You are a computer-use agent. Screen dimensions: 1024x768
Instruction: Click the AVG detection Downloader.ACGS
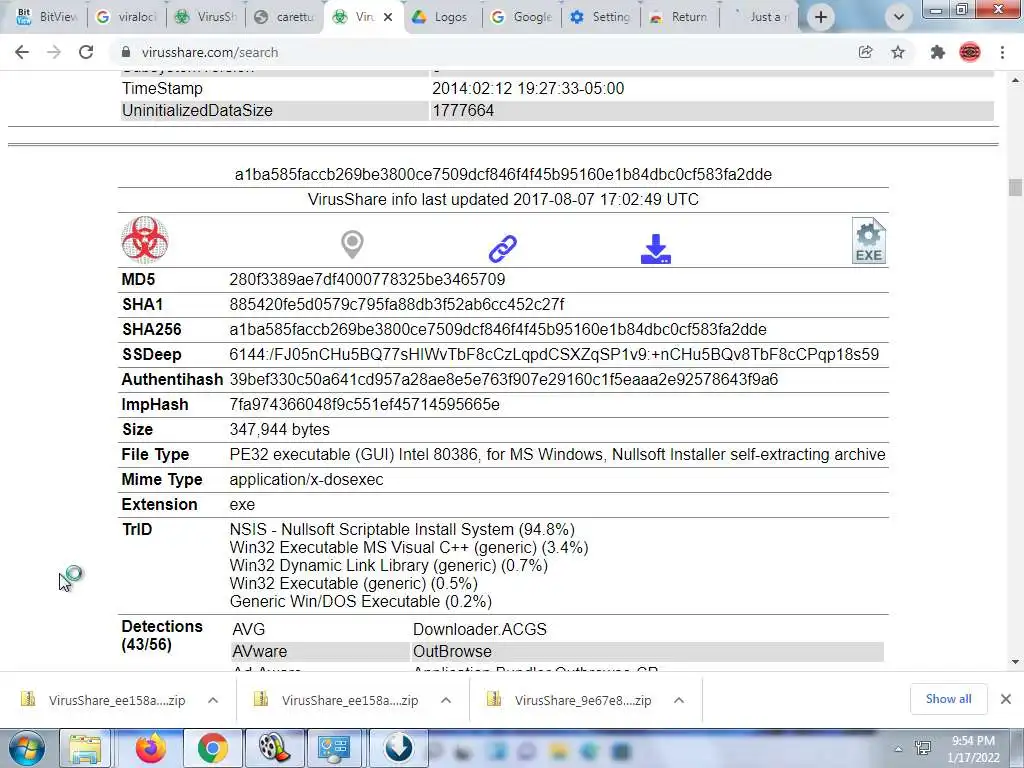click(480, 630)
